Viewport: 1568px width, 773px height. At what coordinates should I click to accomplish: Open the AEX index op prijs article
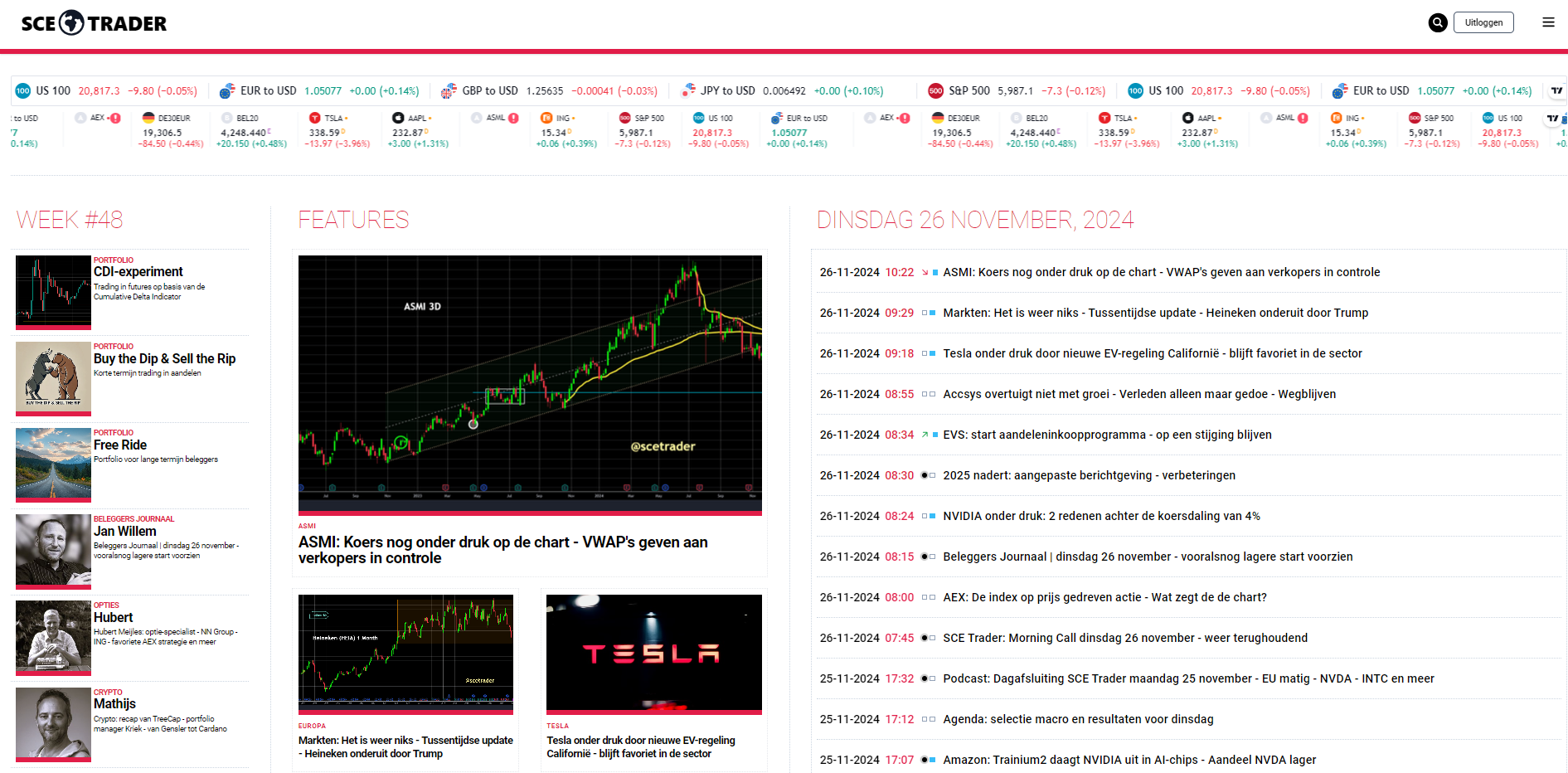pyautogui.click(x=1104, y=597)
